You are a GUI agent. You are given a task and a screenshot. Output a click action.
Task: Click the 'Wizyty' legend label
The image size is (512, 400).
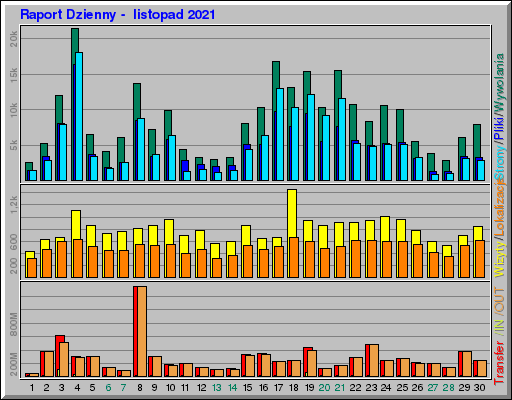500,259
